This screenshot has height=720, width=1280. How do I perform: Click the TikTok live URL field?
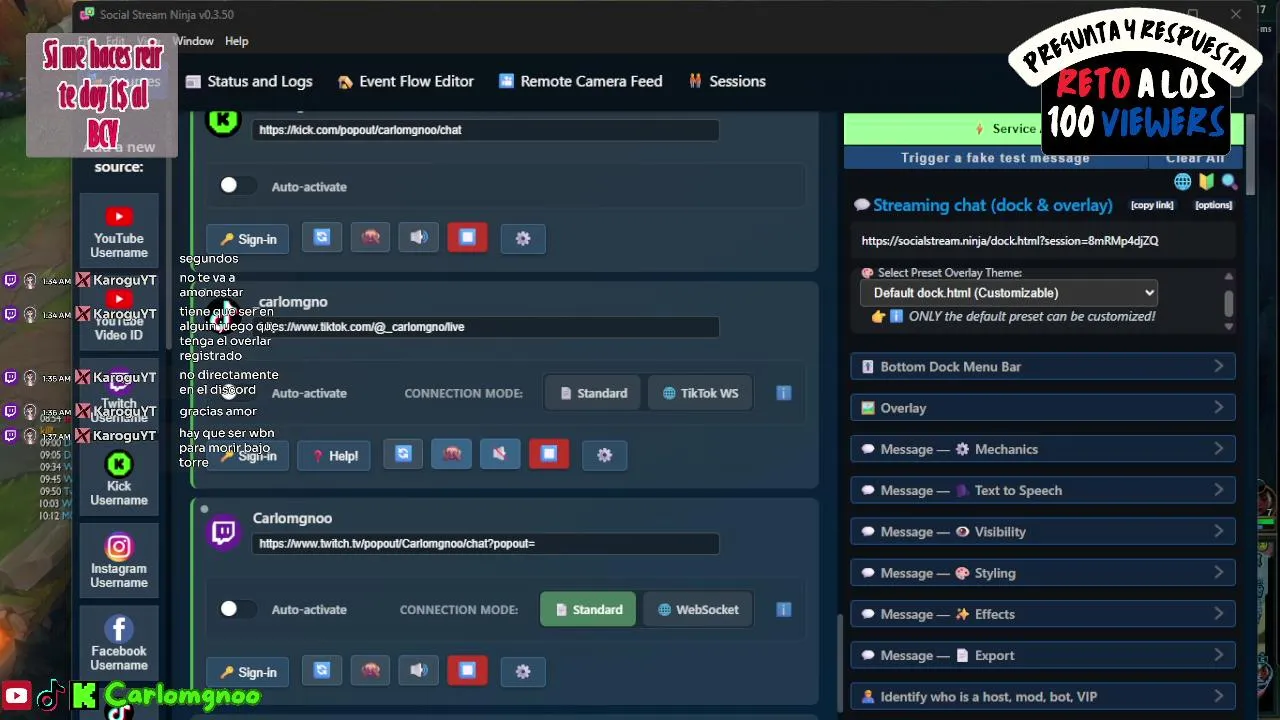[485, 327]
